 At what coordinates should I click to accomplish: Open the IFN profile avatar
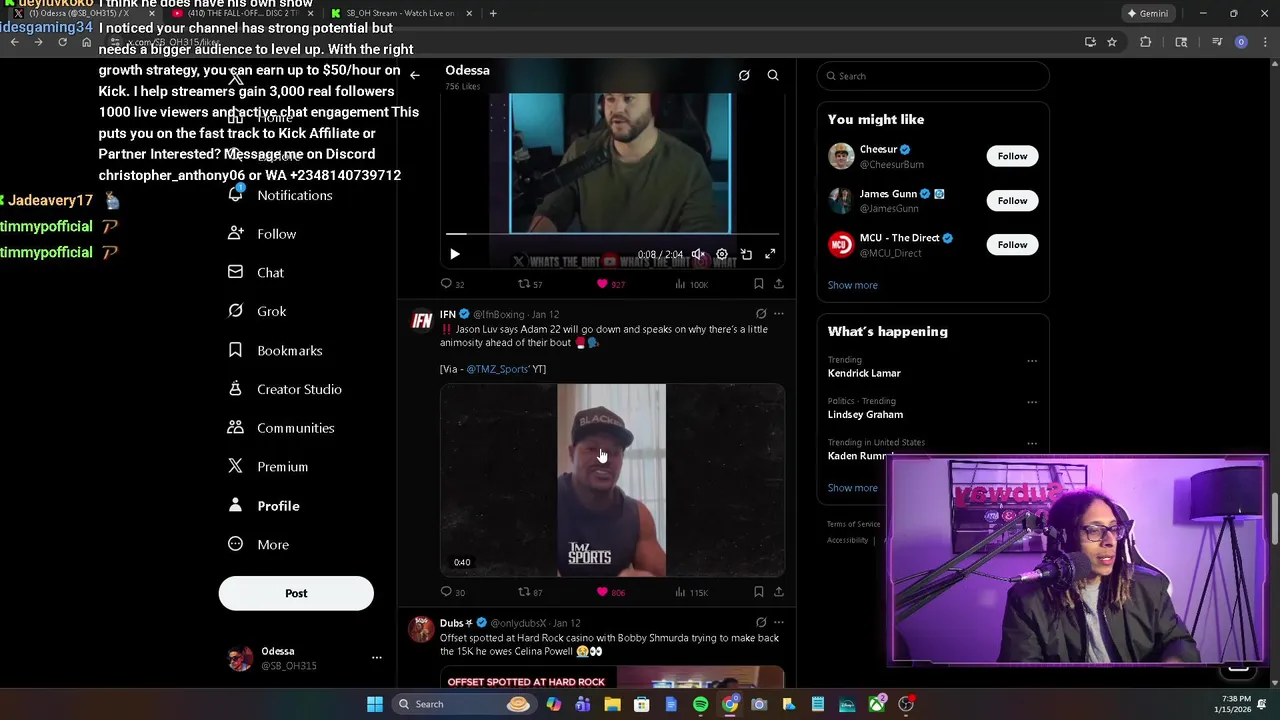point(422,321)
